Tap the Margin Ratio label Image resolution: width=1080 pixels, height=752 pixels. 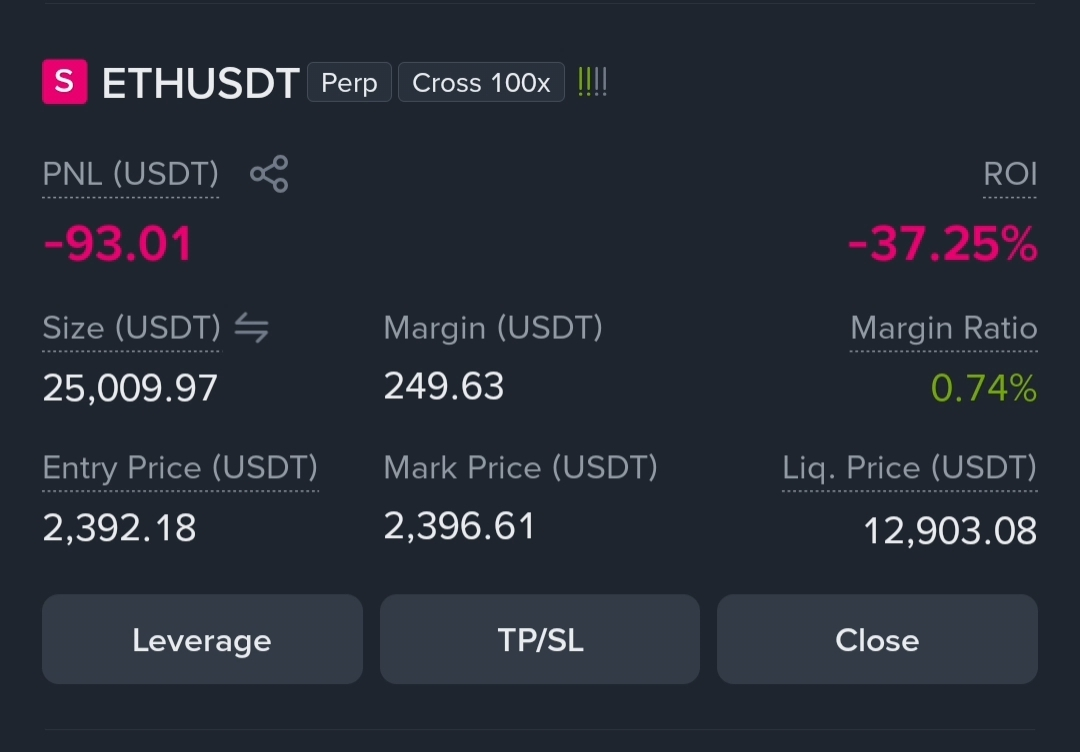944,328
